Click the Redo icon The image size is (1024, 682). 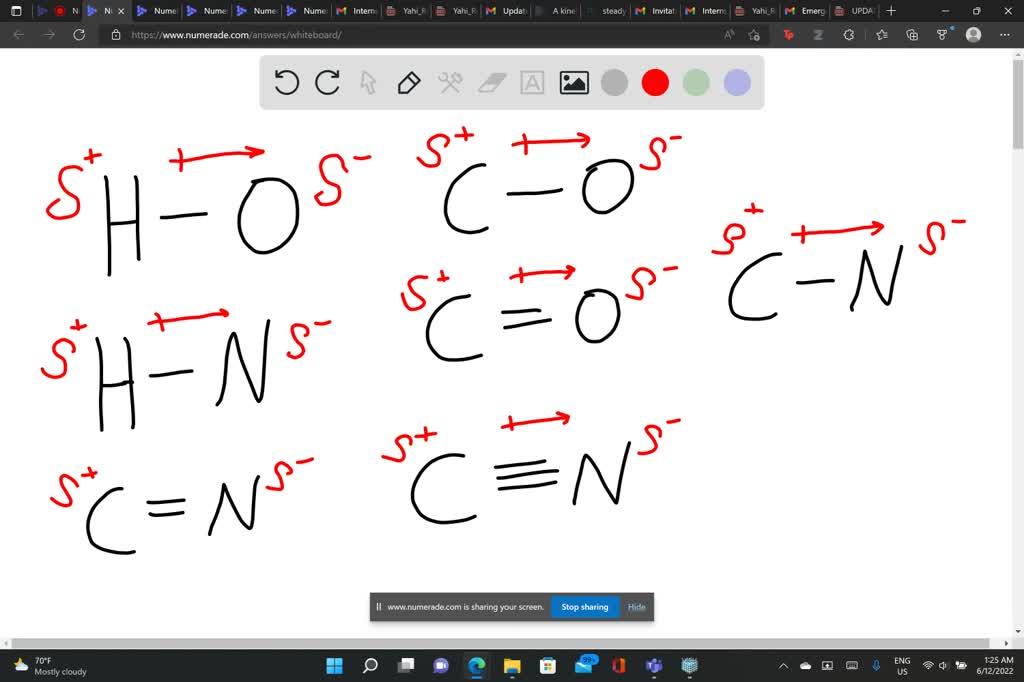coord(327,83)
